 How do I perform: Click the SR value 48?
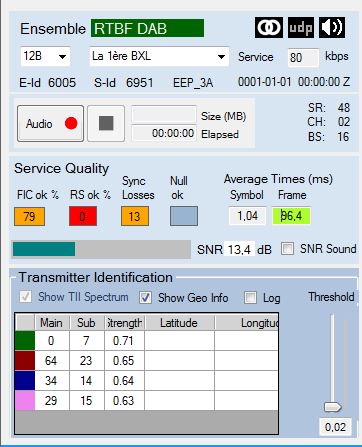[344, 108]
